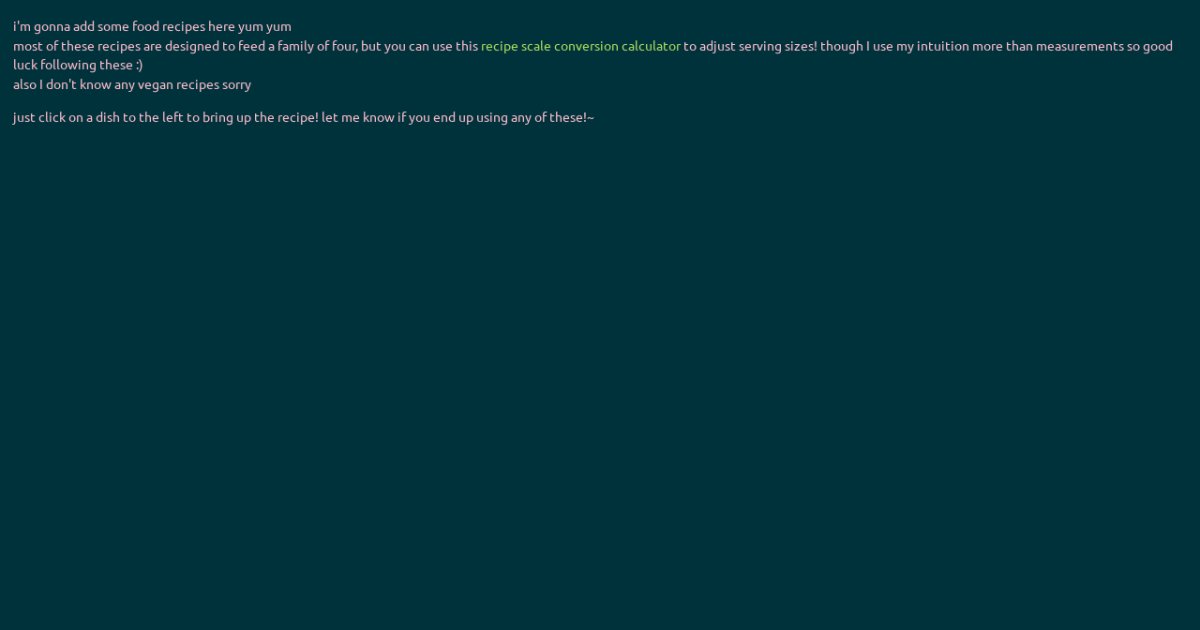1200x630 pixels.
Task: Open the recipe scale conversion calculator link
Action: (x=580, y=46)
